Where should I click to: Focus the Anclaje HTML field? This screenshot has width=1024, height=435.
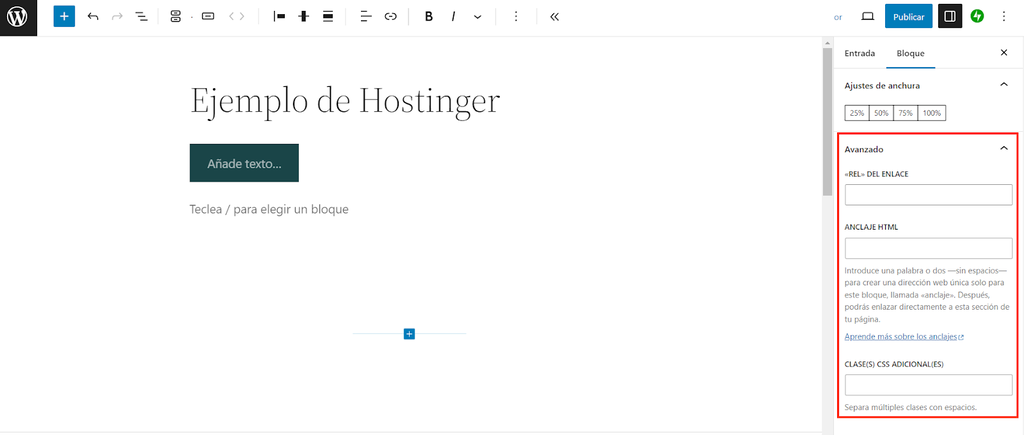coord(929,248)
